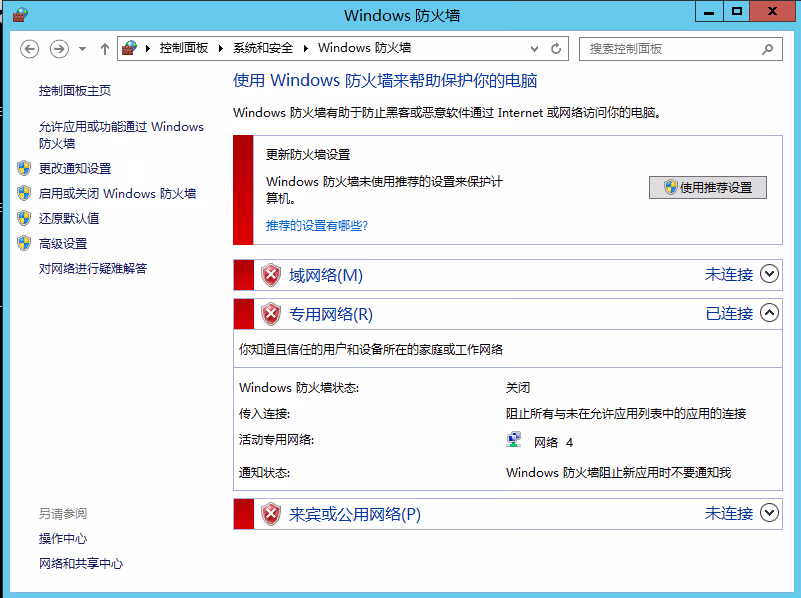Click the firewall icon in the address bar
Image resolution: width=801 pixels, height=598 pixels.
pyautogui.click(x=129, y=47)
